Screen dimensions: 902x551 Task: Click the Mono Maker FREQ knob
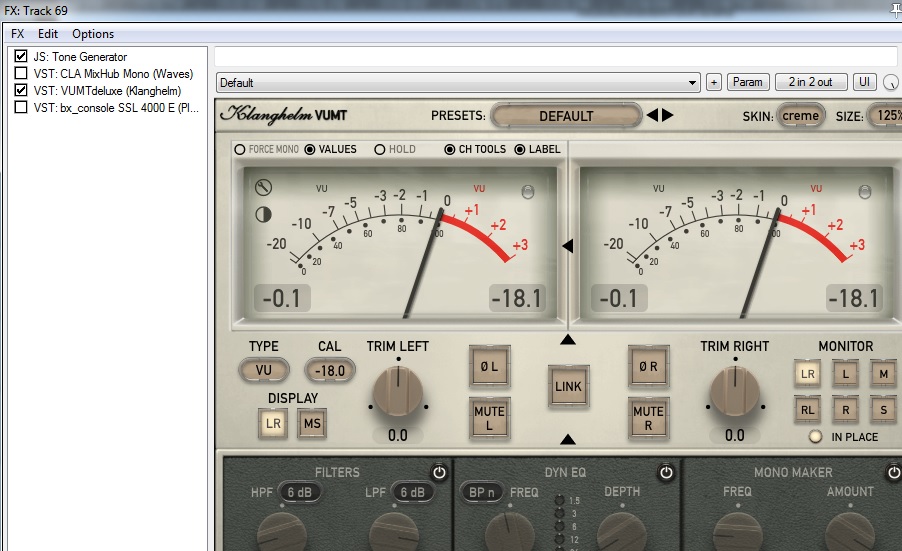(738, 533)
